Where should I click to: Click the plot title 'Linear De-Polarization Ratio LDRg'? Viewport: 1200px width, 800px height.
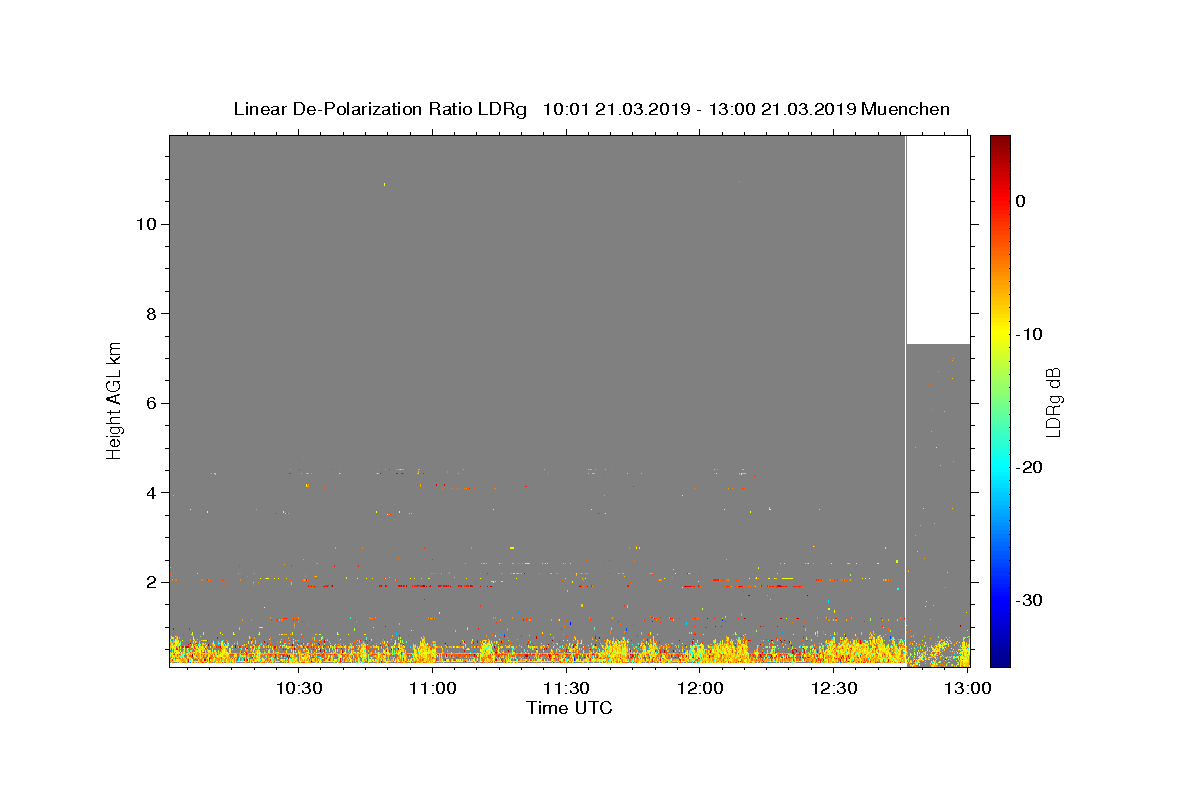380,109
